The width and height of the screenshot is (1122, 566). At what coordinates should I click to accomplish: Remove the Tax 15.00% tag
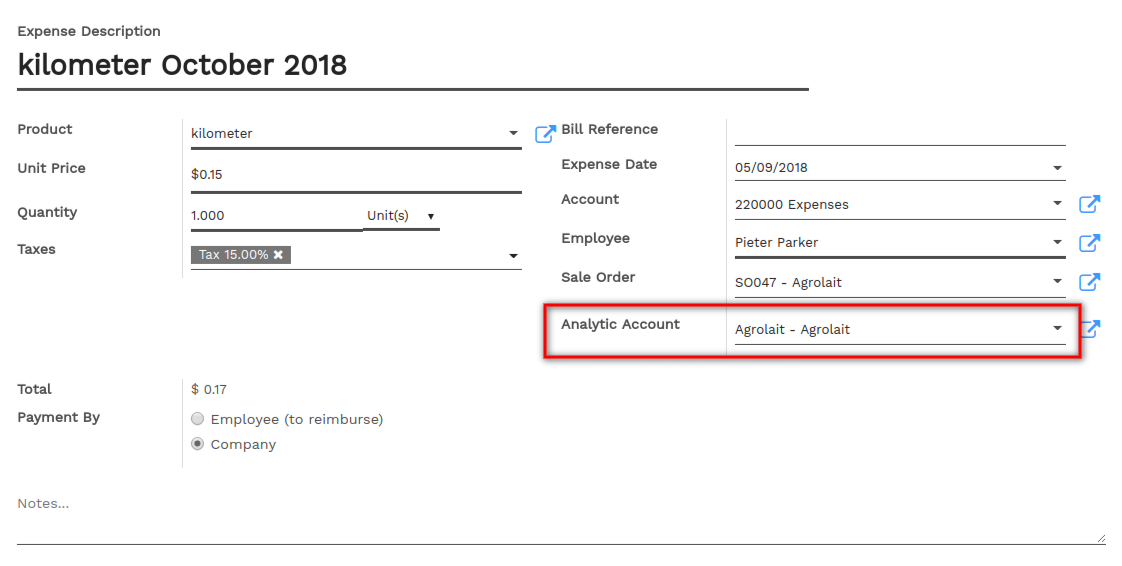(278, 255)
